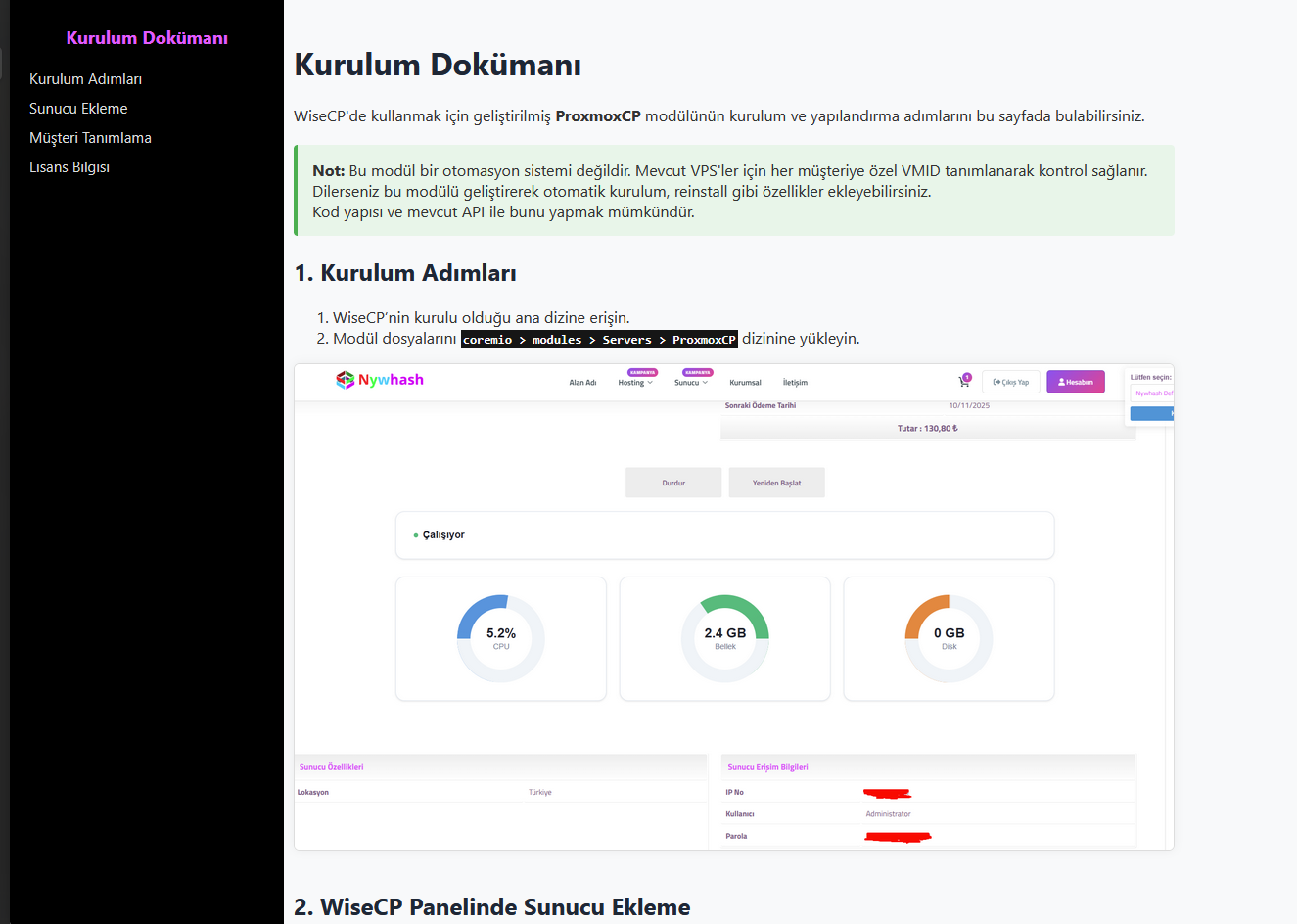Open the Lütfen seçin selection box
Viewport: 1297px width, 924px height.
tap(1152, 393)
